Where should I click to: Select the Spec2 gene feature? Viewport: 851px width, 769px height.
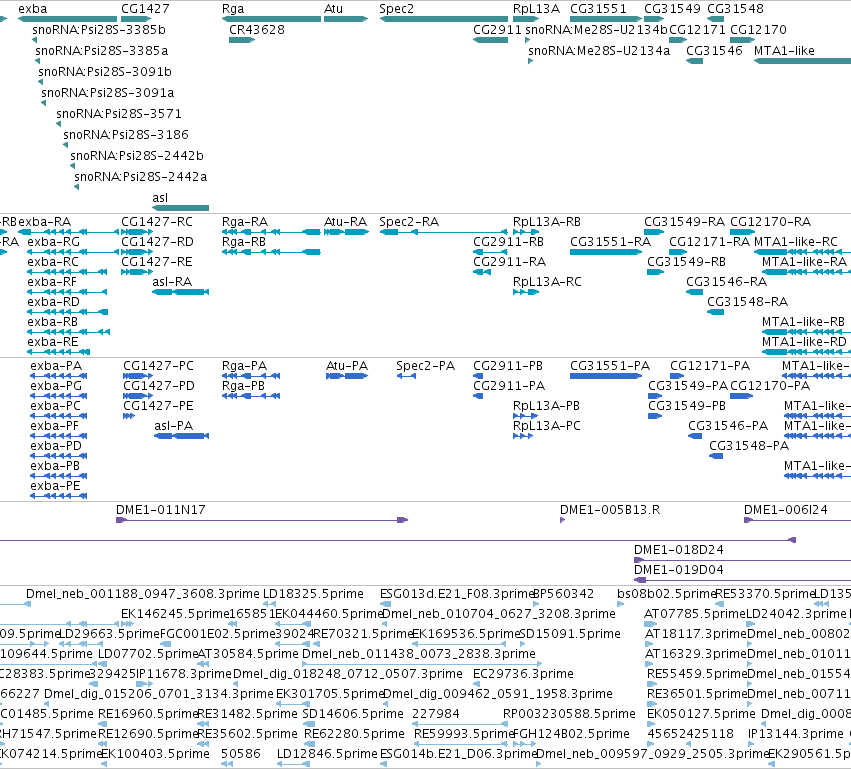click(x=443, y=19)
